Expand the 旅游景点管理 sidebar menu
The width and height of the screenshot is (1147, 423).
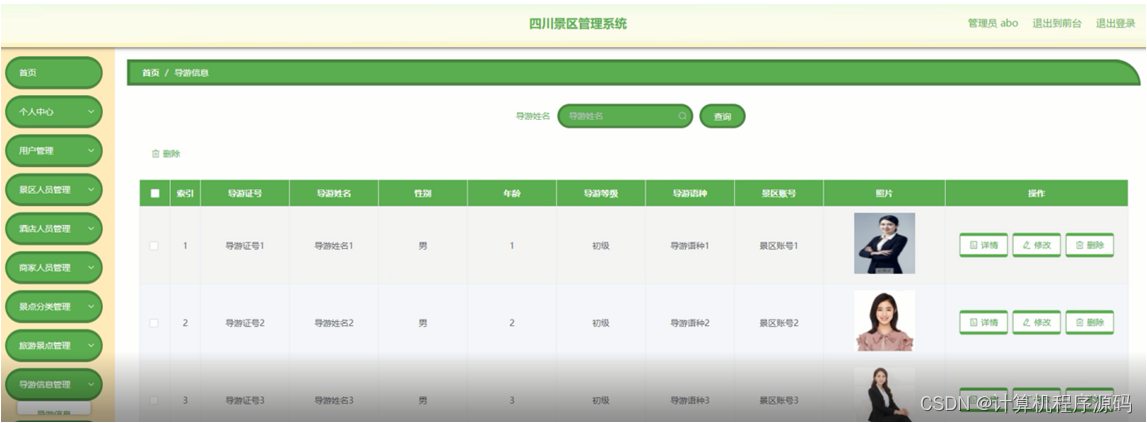click(x=53, y=345)
